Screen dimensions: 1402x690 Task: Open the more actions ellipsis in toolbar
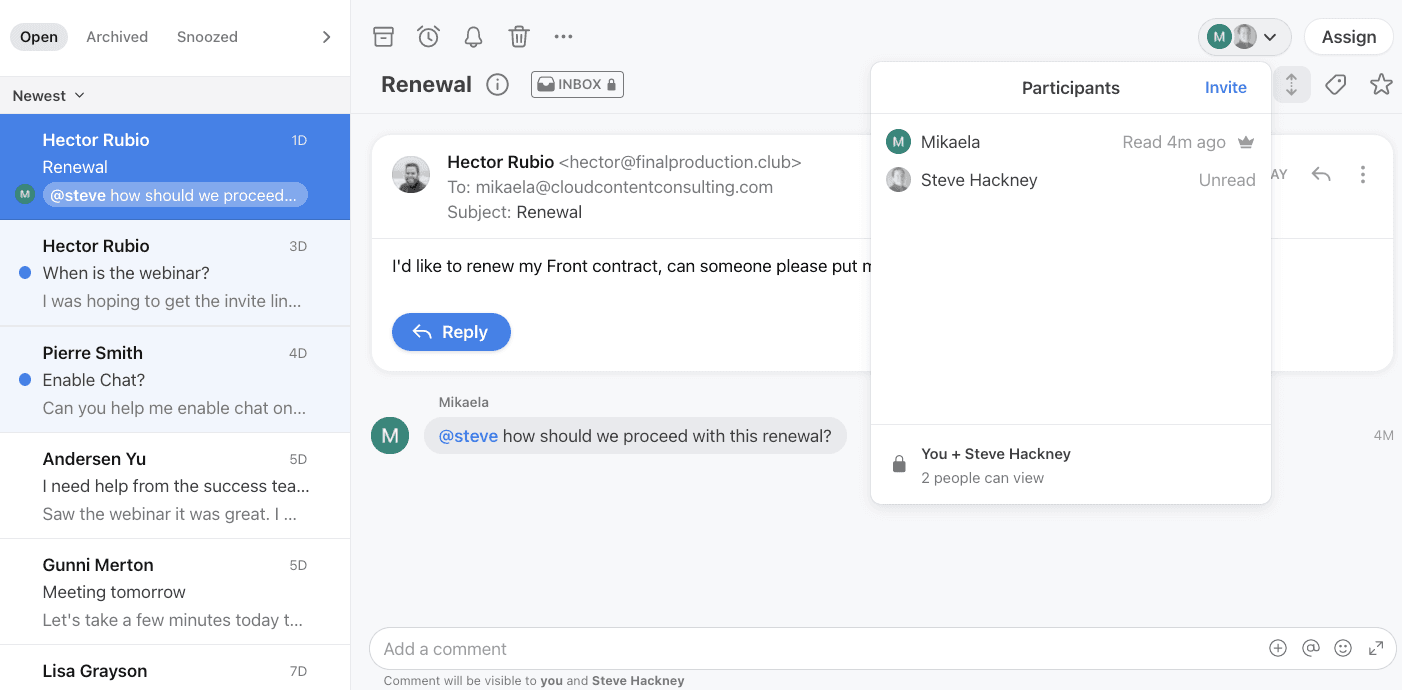tap(563, 37)
